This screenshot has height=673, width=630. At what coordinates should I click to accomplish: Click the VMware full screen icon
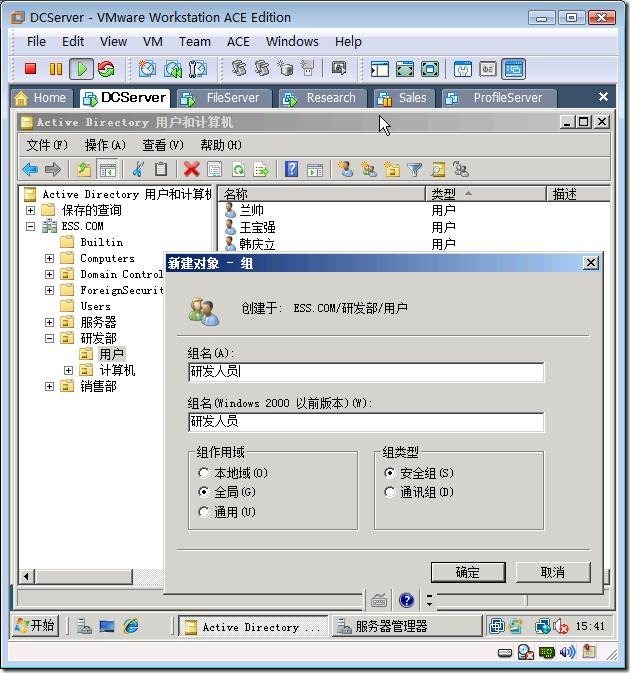pos(405,69)
